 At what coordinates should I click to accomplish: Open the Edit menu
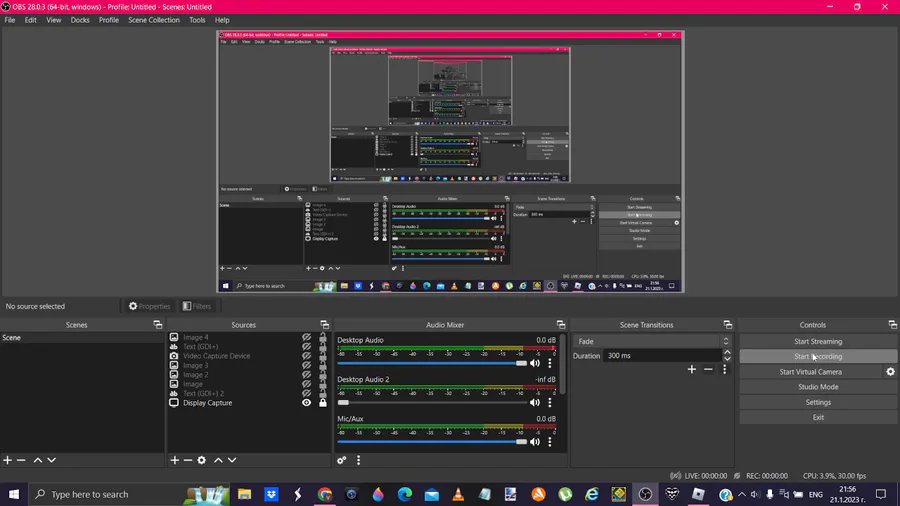30,20
